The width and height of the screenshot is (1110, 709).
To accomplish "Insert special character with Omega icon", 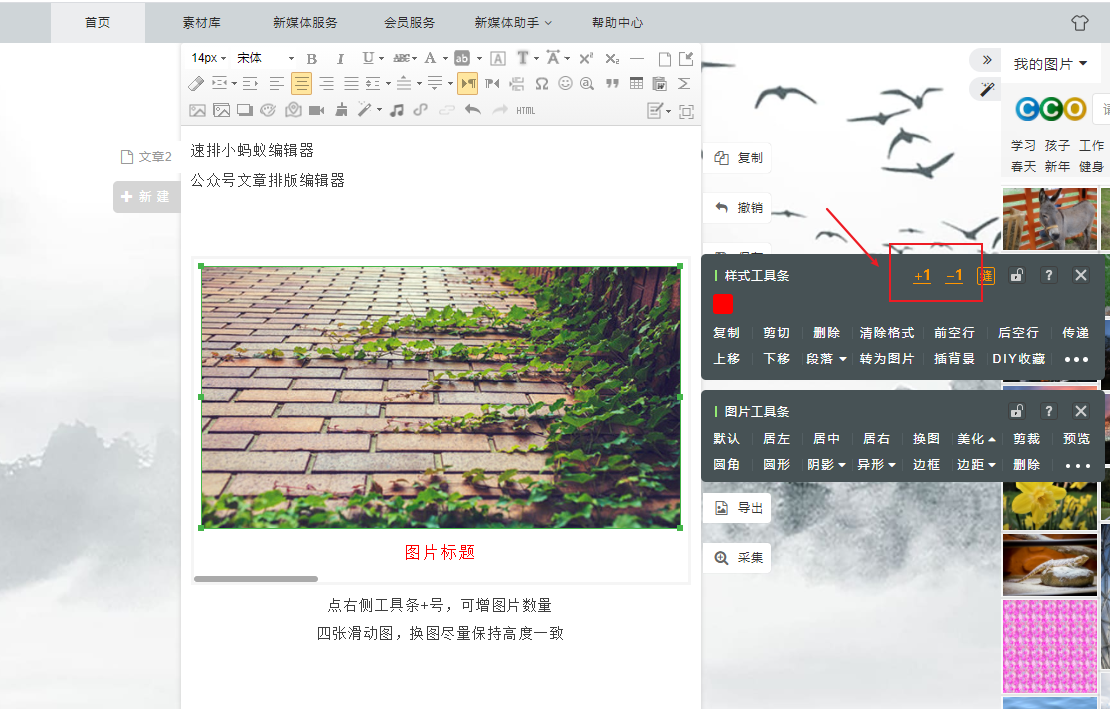I will [542, 84].
